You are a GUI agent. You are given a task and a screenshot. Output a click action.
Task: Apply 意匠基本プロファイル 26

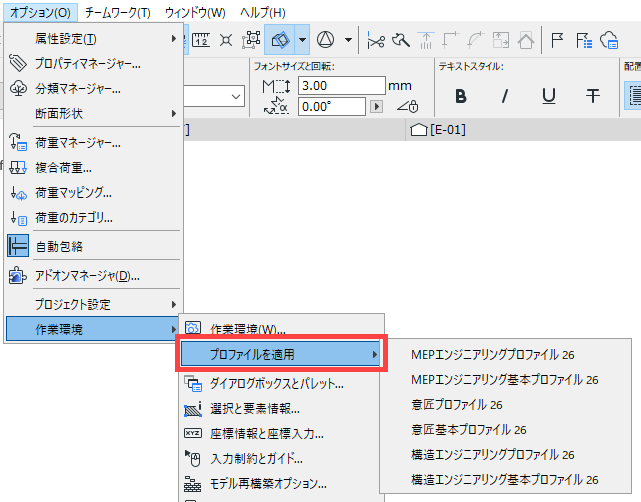pyautogui.click(x=506, y=430)
